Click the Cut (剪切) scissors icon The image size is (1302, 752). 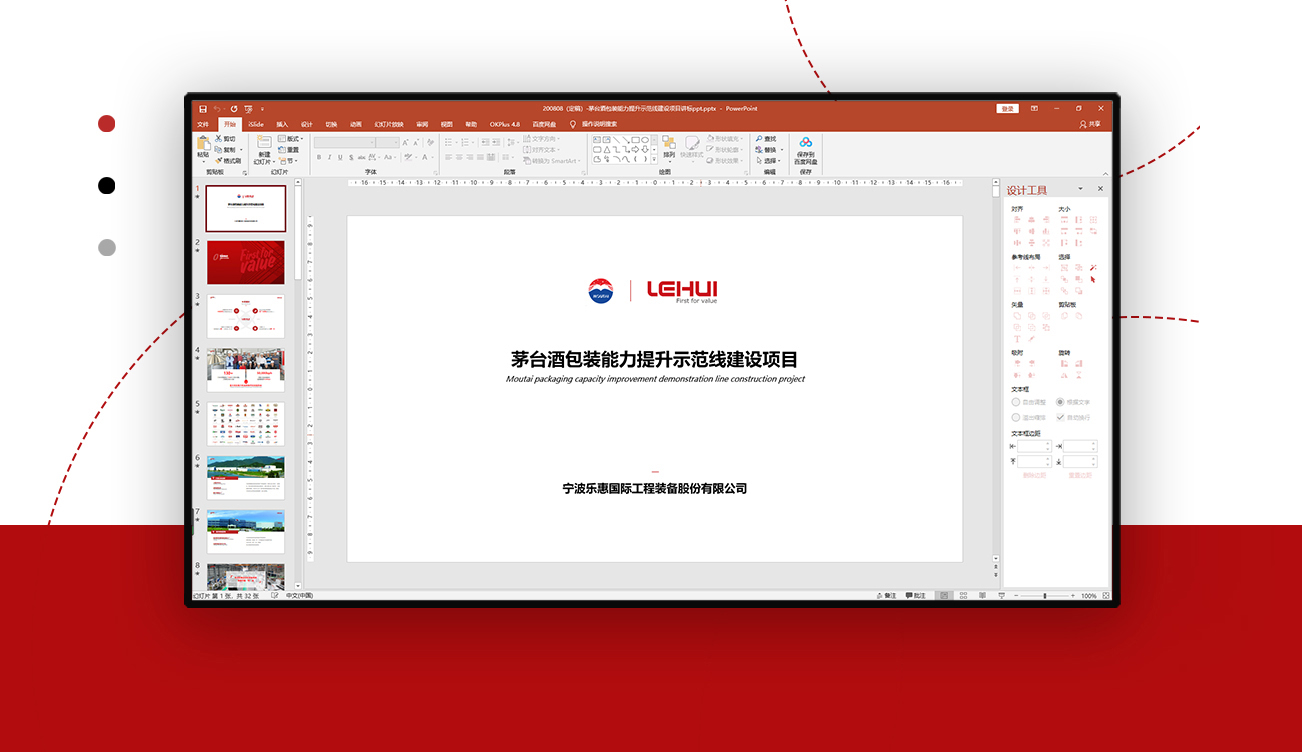coord(218,138)
